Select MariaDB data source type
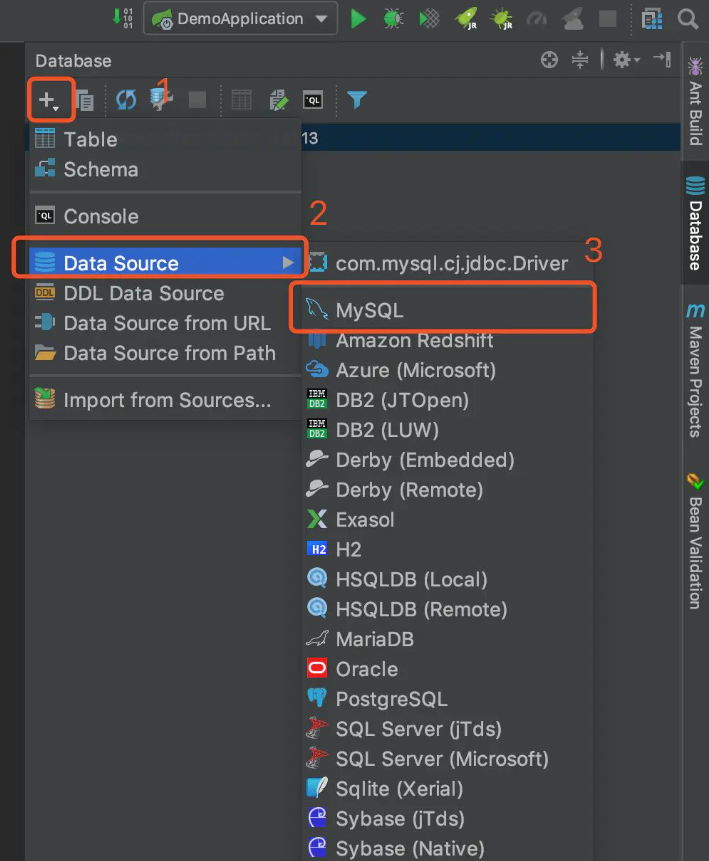This screenshot has width=709, height=861. click(448, 639)
